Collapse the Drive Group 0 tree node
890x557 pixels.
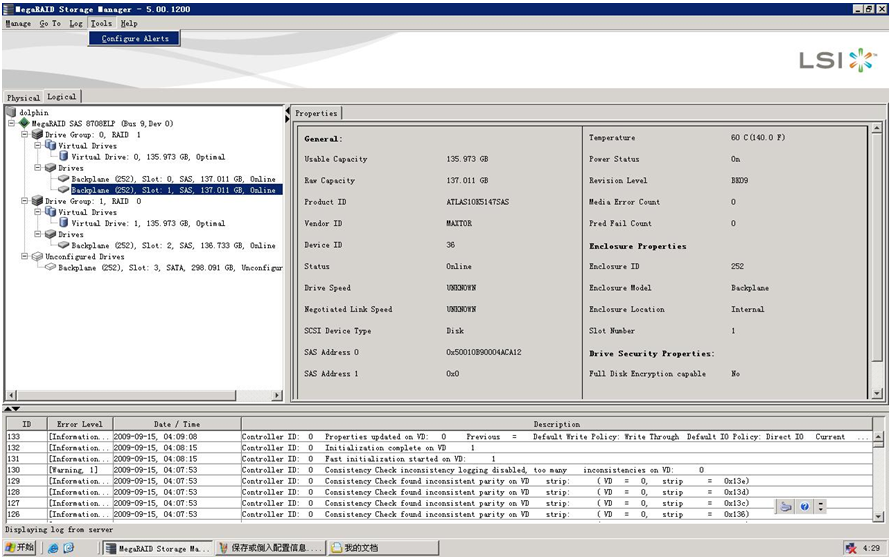24,135
